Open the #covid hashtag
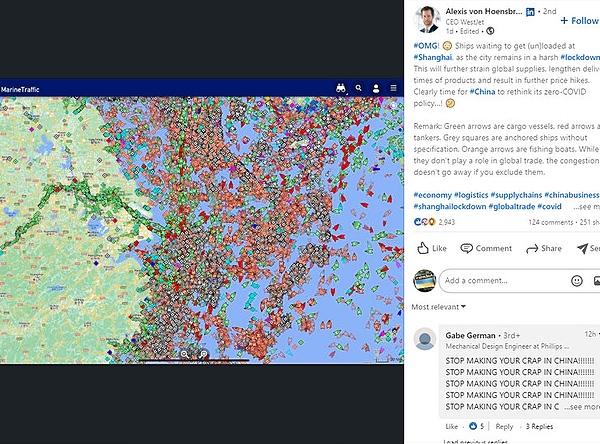This screenshot has width=600, height=444. (549, 207)
